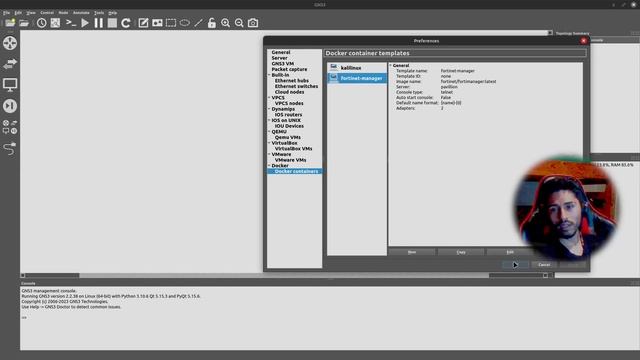Open the Control menu
This screenshot has height=360, width=640.
[47, 13]
